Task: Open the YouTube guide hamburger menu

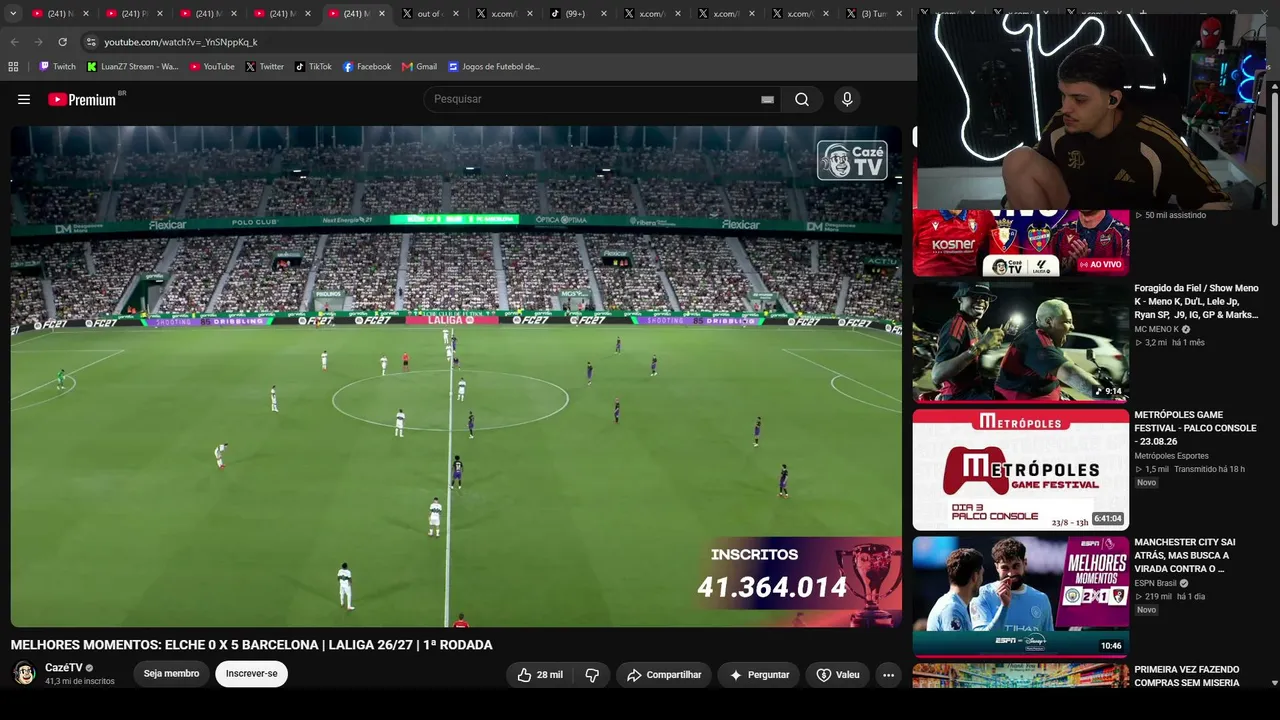Action: 24,99
